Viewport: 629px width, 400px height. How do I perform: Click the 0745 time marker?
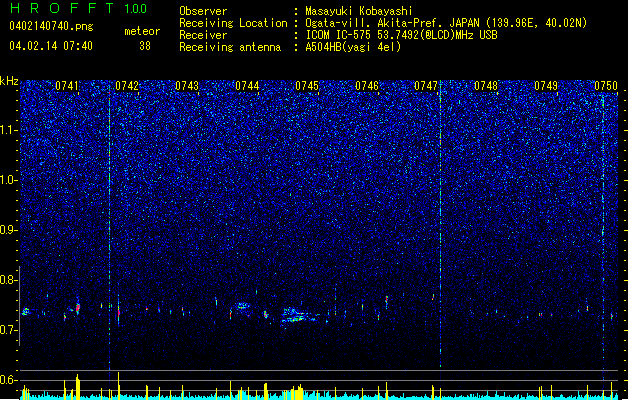(x=307, y=86)
